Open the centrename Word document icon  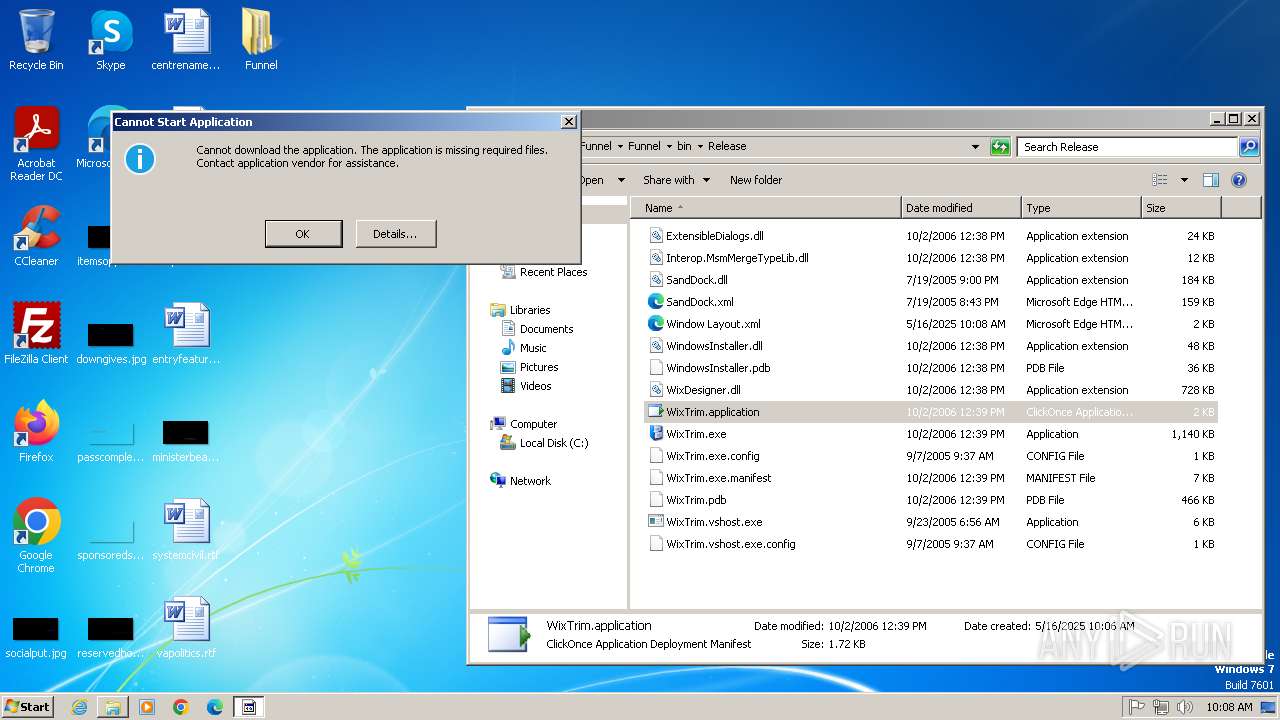click(x=186, y=40)
